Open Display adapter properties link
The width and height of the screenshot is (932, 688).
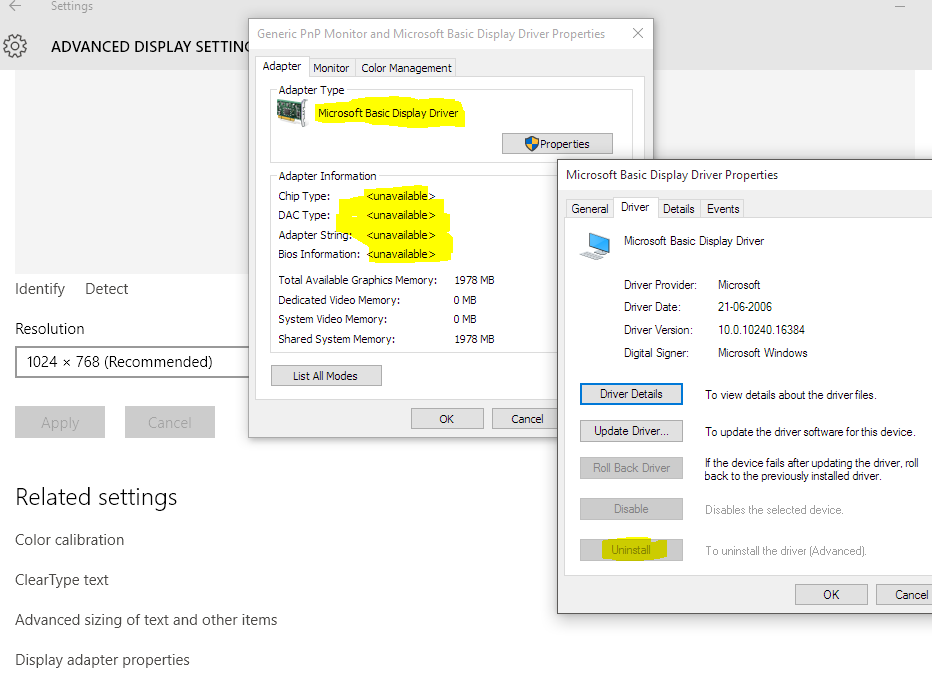(x=102, y=659)
